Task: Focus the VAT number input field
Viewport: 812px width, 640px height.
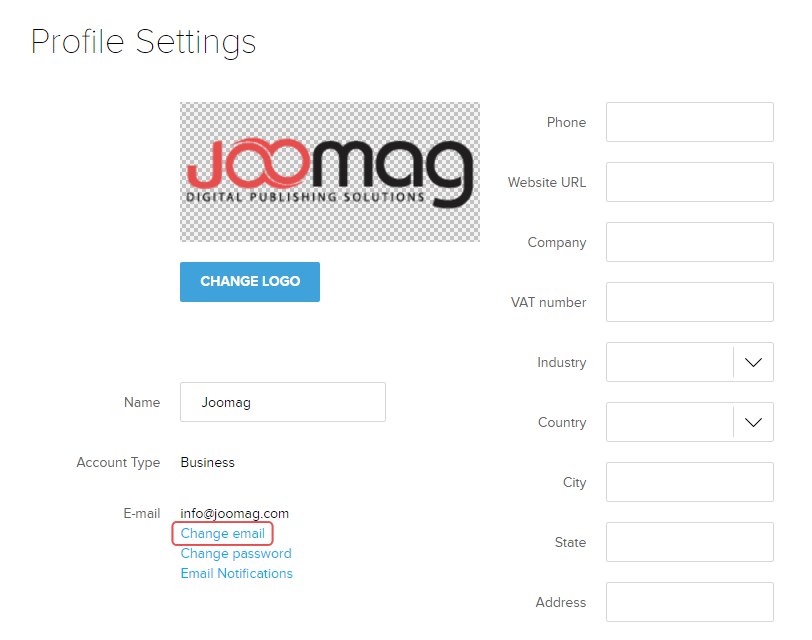Action: [690, 302]
